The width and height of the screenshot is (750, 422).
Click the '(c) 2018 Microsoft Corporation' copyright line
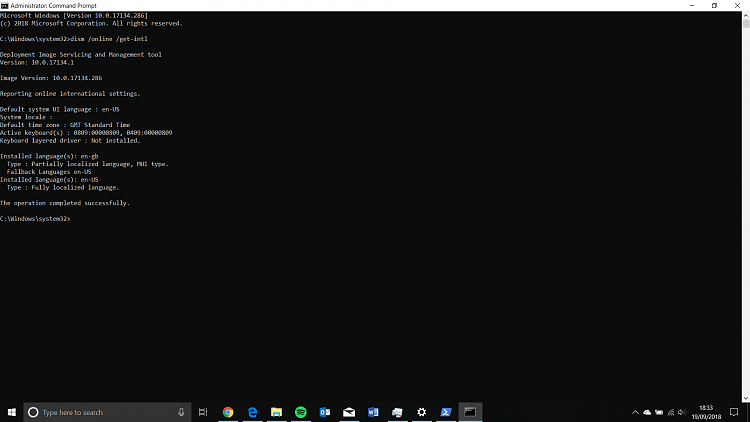pos(91,23)
